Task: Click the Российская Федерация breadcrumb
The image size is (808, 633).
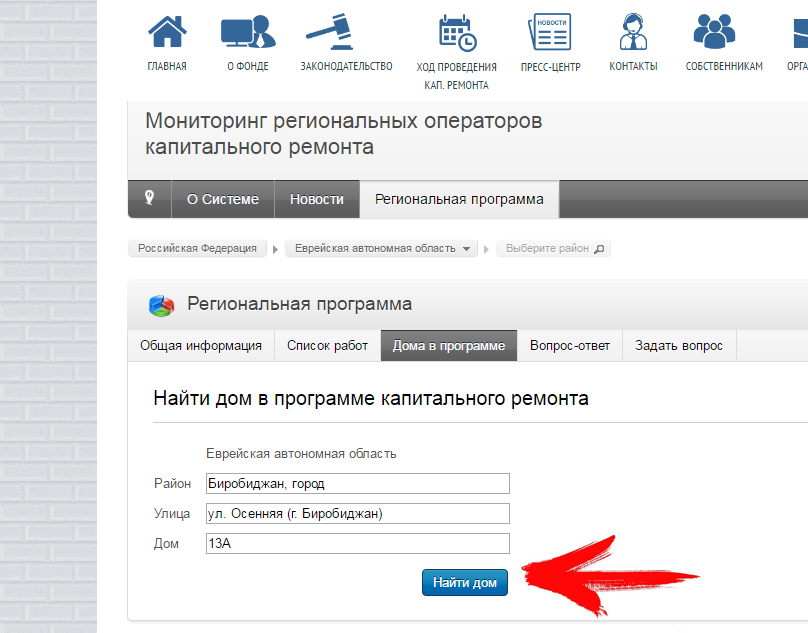Action: 197,248
